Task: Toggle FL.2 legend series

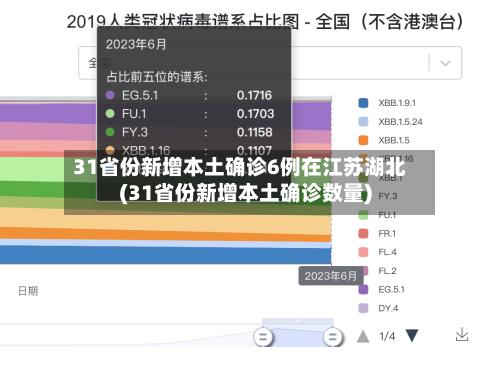Action: pyautogui.click(x=377, y=271)
